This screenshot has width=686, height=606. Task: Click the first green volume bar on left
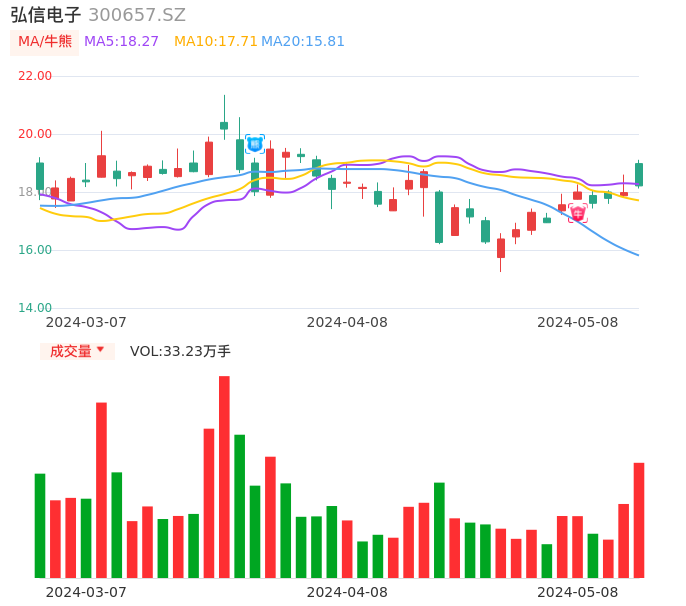coord(40,525)
